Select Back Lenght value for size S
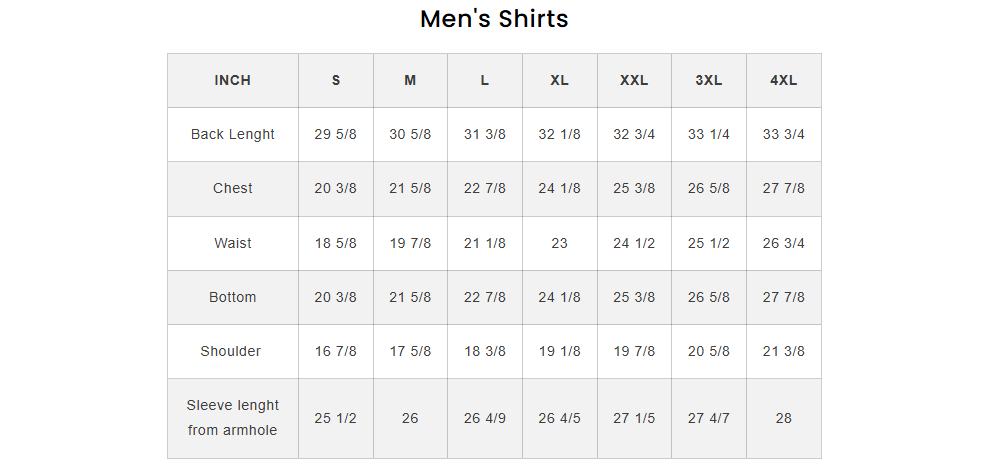 point(336,135)
